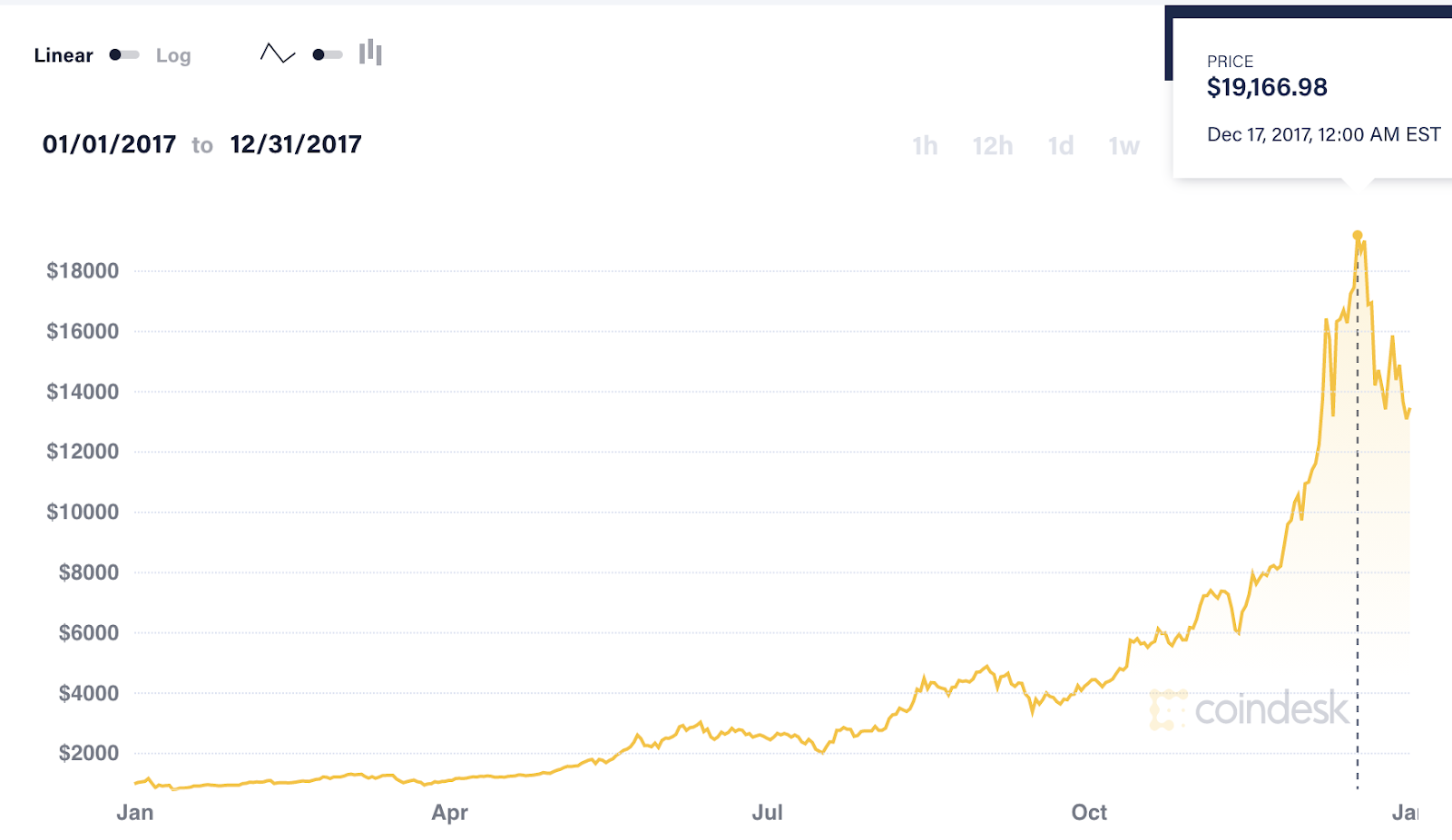Click the candlestick bar chart icon
This screenshot has height=840, width=1452.
(x=370, y=53)
